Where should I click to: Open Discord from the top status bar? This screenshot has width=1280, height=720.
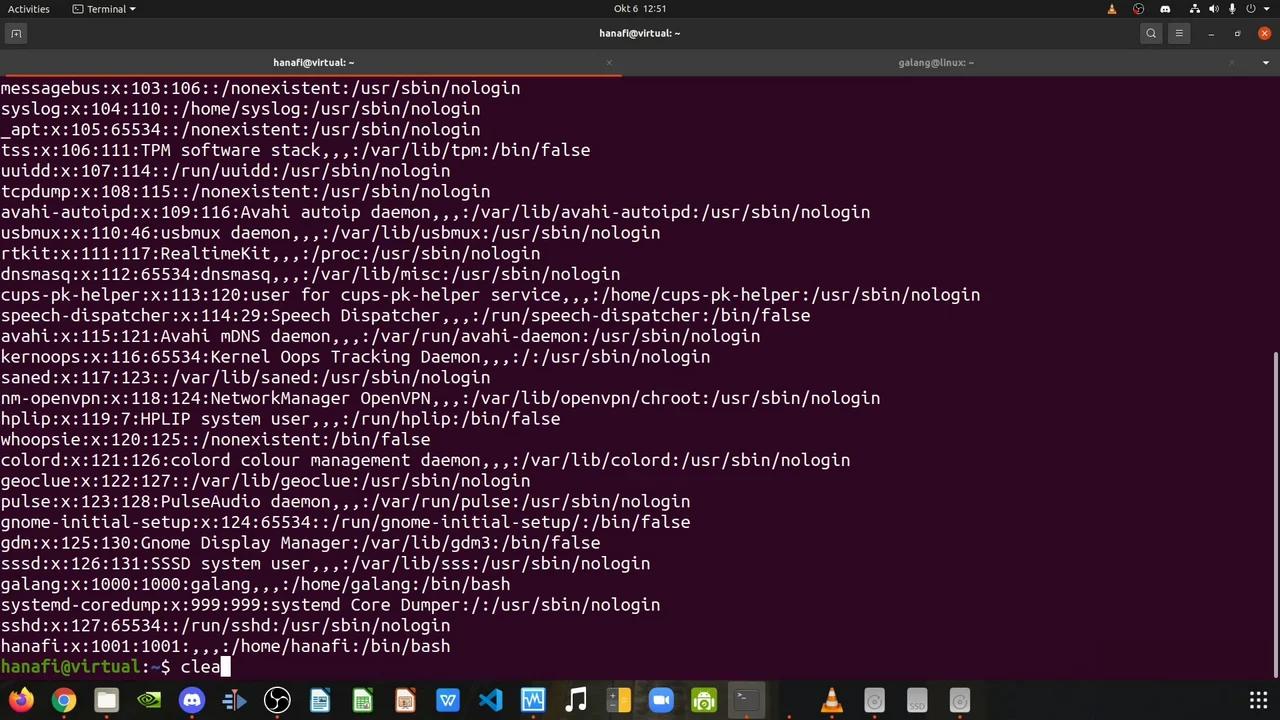coord(1165,8)
